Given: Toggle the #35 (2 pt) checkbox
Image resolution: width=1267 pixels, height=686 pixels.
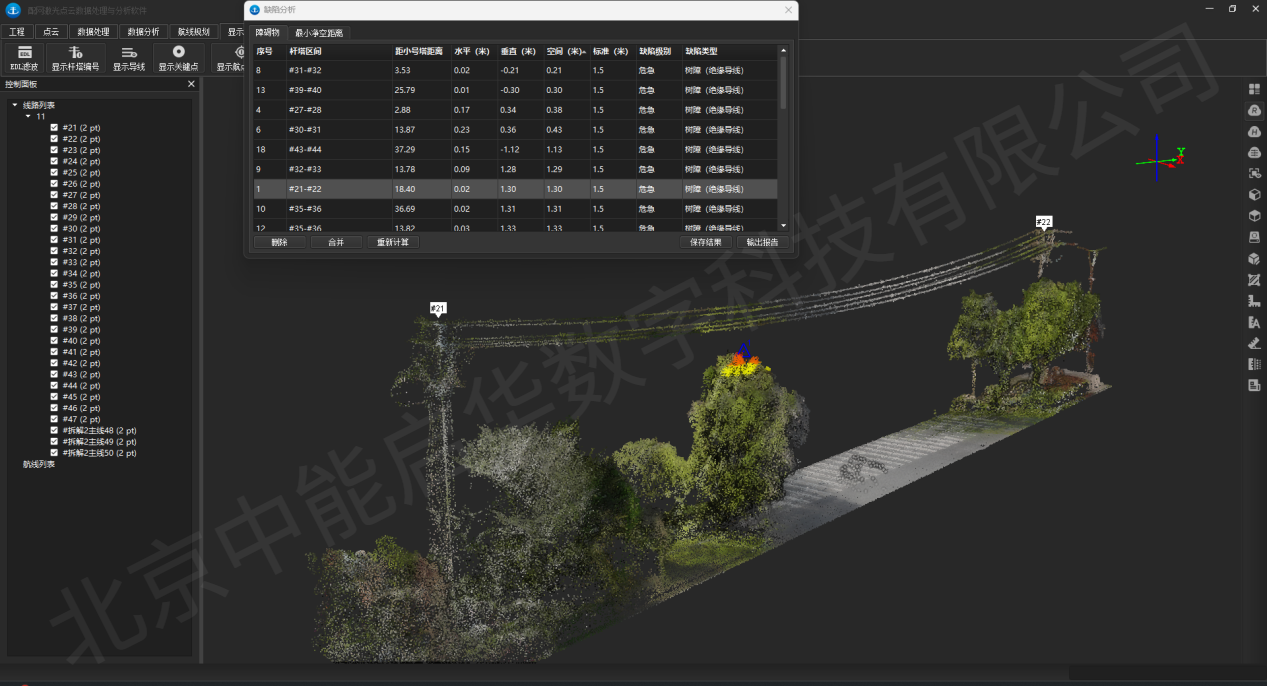Looking at the screenshot, I should pos(54,285).
